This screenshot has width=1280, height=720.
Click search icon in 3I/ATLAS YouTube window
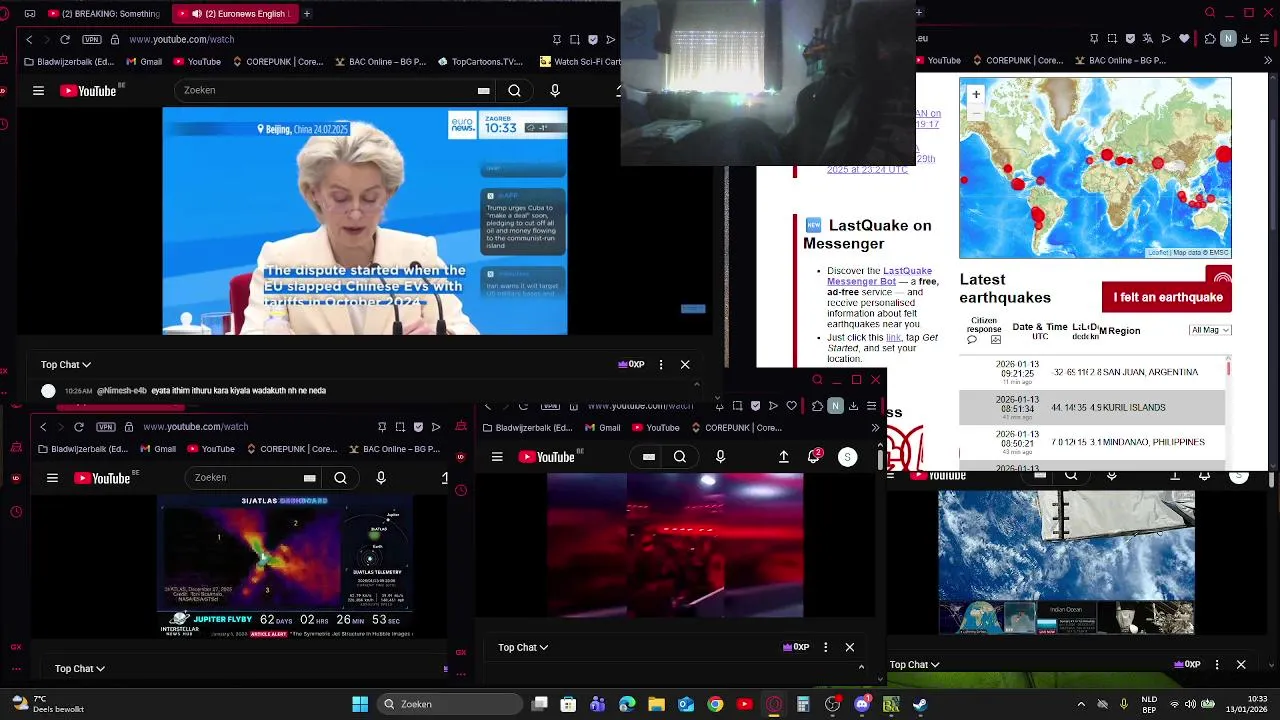341,478
